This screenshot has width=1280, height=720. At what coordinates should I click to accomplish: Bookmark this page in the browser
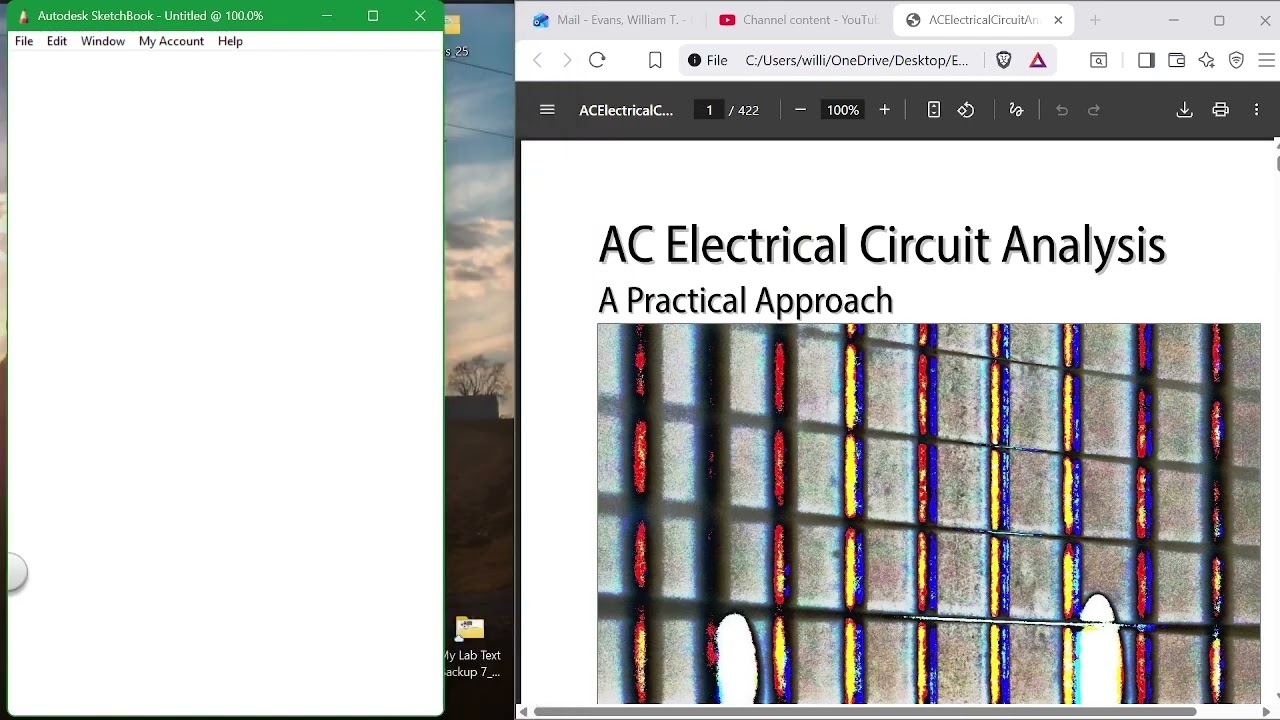(655, 60)
